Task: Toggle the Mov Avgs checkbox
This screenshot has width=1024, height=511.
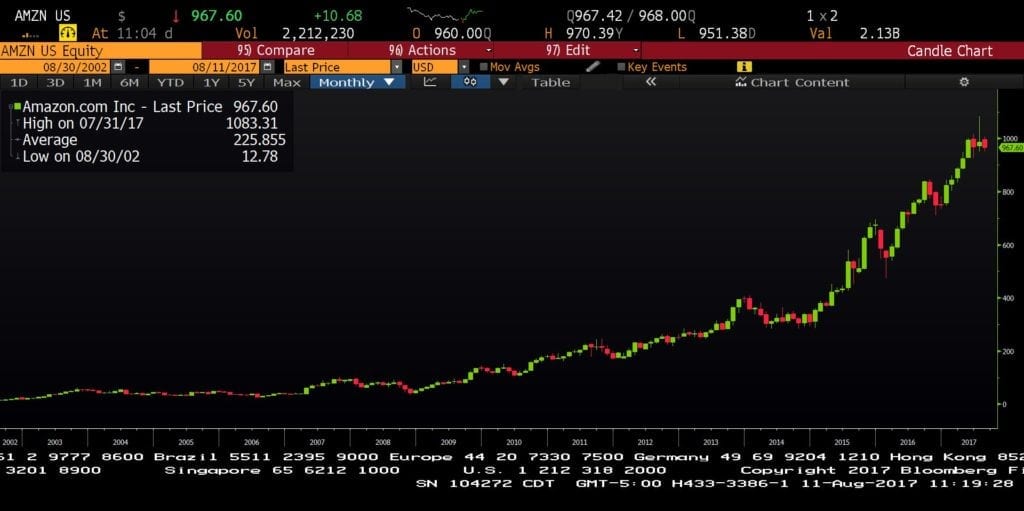Action: 484,67
